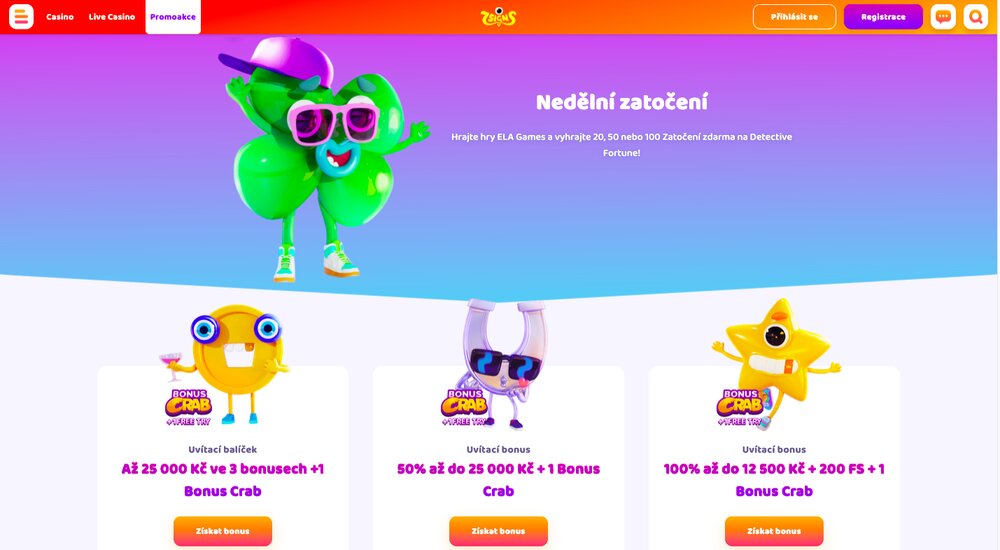Click the search magnifier icon
1000x550 pixels.
pyautogui.click(x=975, y=17)
